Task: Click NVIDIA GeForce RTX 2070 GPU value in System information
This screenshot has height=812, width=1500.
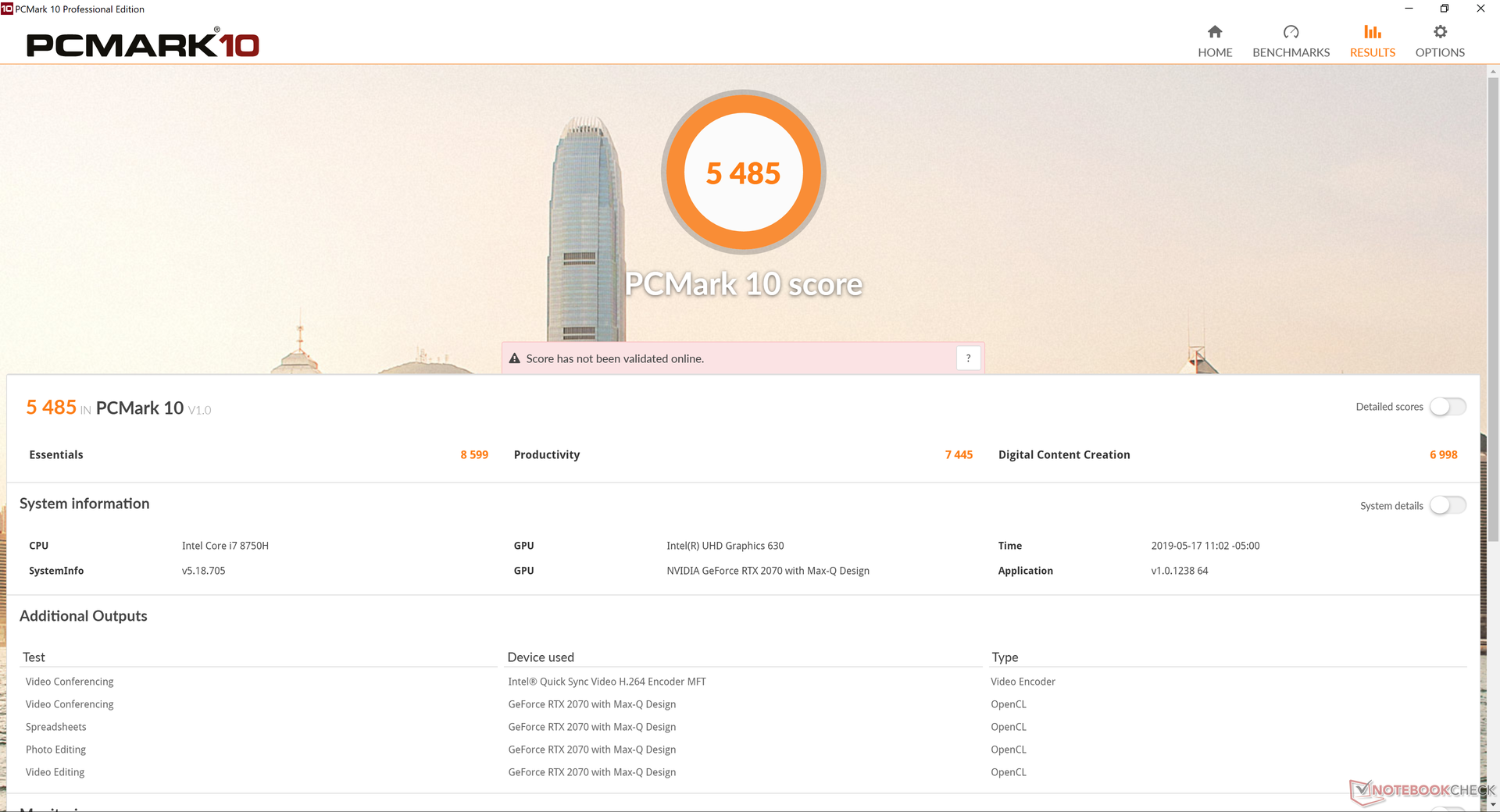Action: [768, 571]
